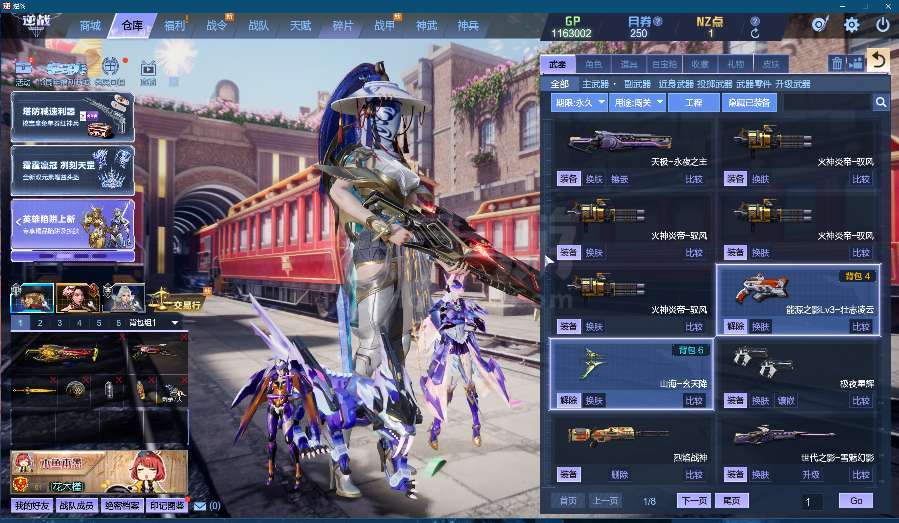Click the magnifier search icon
Image resolution: width=899 pixels, height=523 pixels.
(881, 103)
